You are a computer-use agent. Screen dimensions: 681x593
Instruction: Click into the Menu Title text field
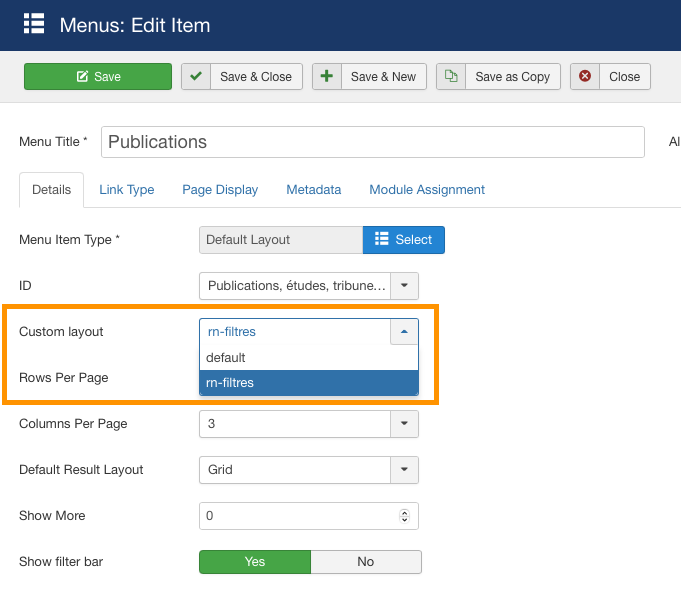point(372,142)
